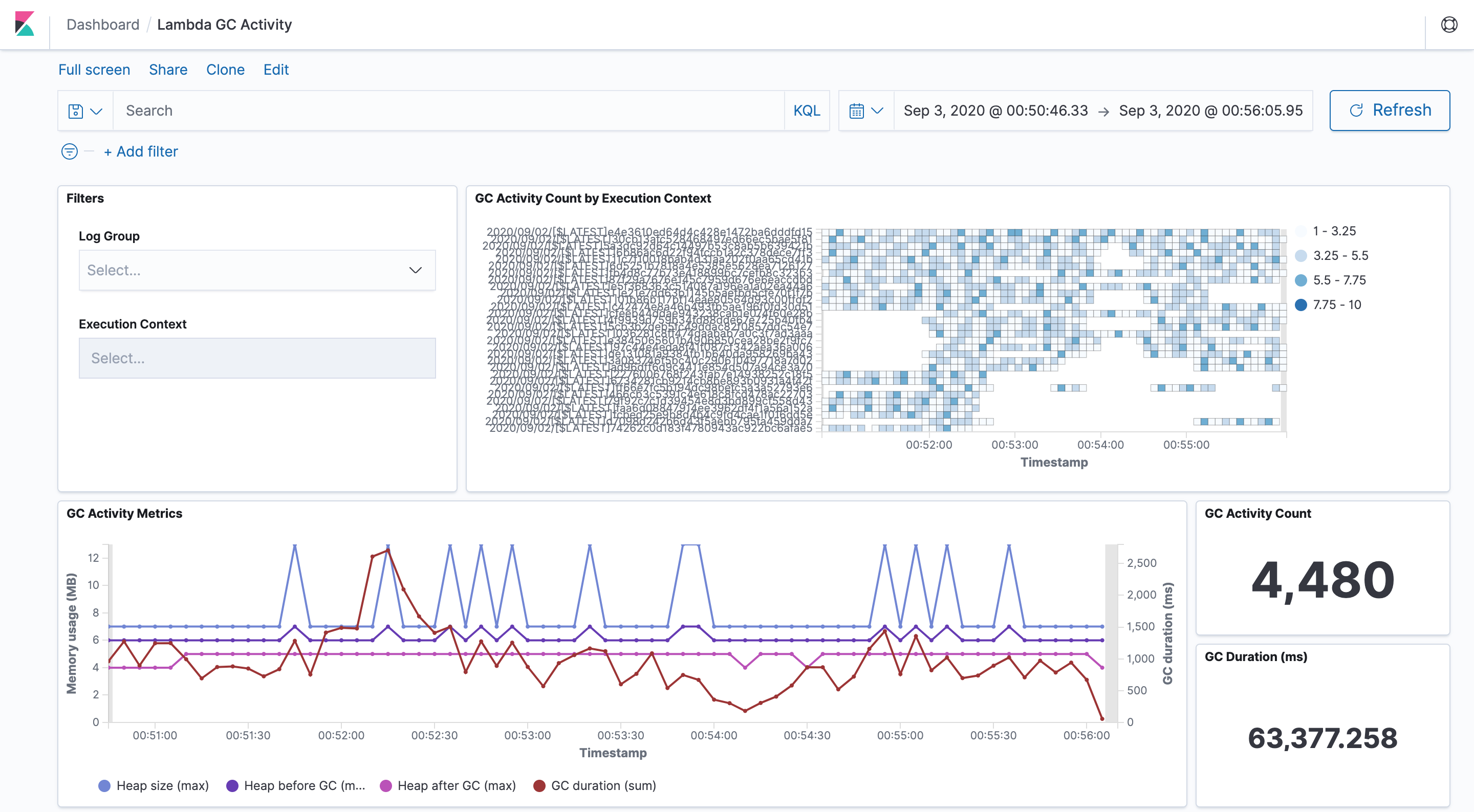Image resolution: width=1474 pixels, height=812 pixels.
Task: Click the 5.5 - 7.75 legend swatch
Action: click(1300, 280)
